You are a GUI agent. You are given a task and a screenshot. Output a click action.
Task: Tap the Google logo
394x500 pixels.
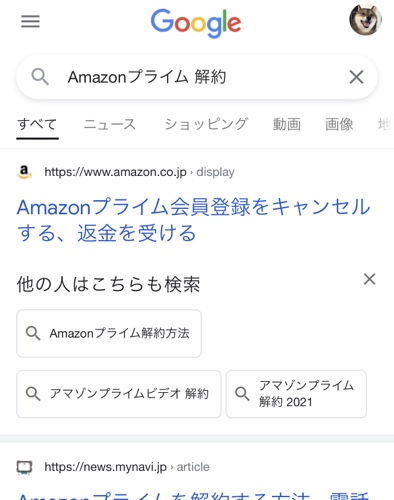pos(196,23)
